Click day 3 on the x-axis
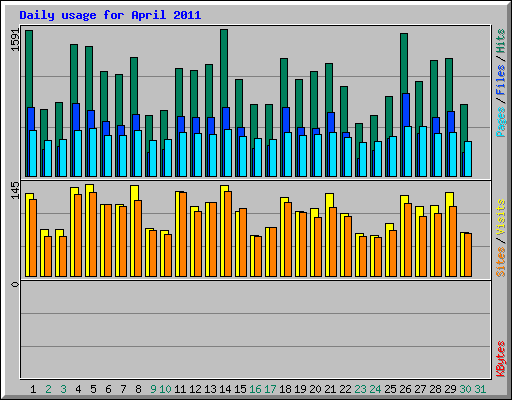The width and height of the screenshot is (512, 400). point(63,389)
